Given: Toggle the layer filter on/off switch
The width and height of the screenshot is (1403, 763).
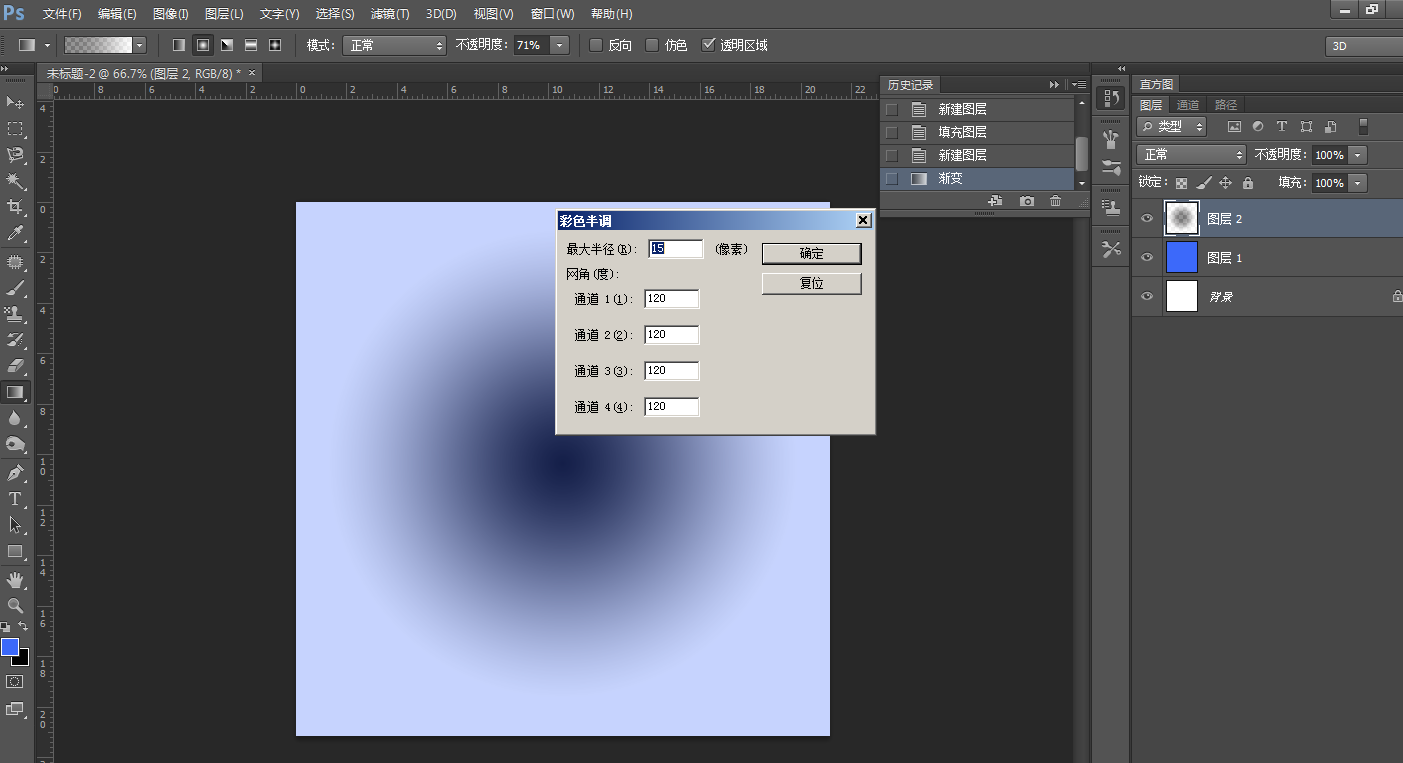Looking at the screenshot, I should click(x=1362, y=126).
